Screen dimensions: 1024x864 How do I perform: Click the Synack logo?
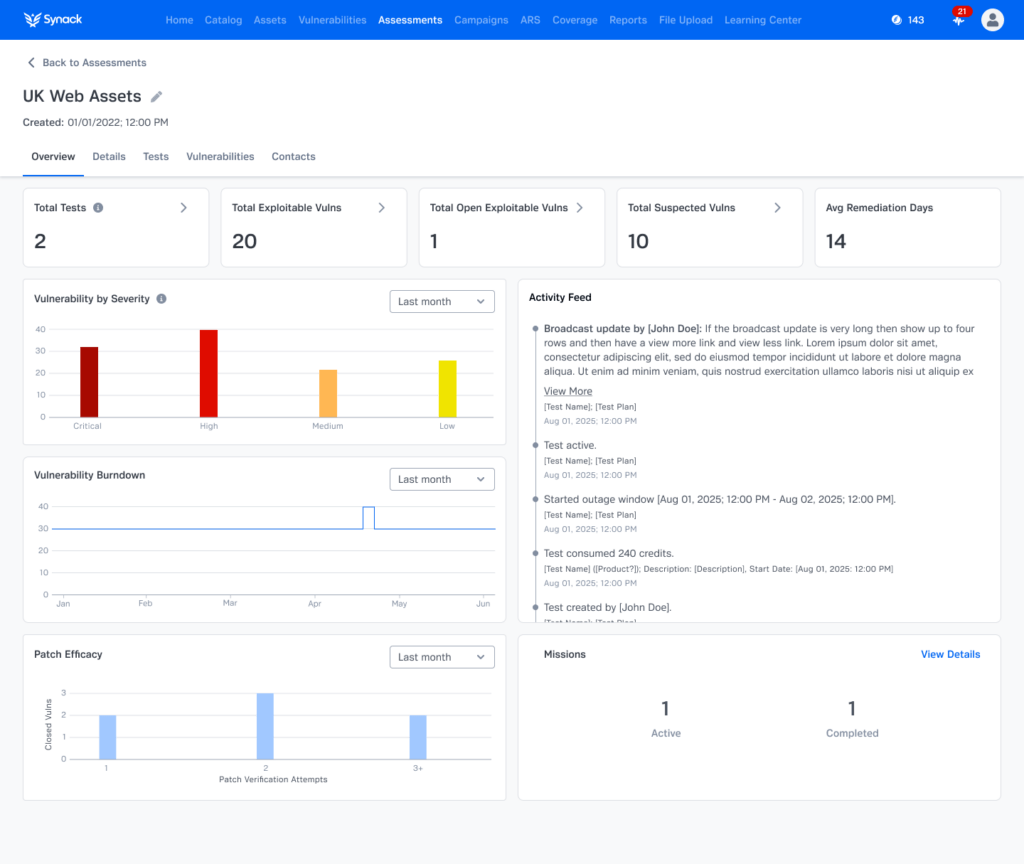(53, 20)
